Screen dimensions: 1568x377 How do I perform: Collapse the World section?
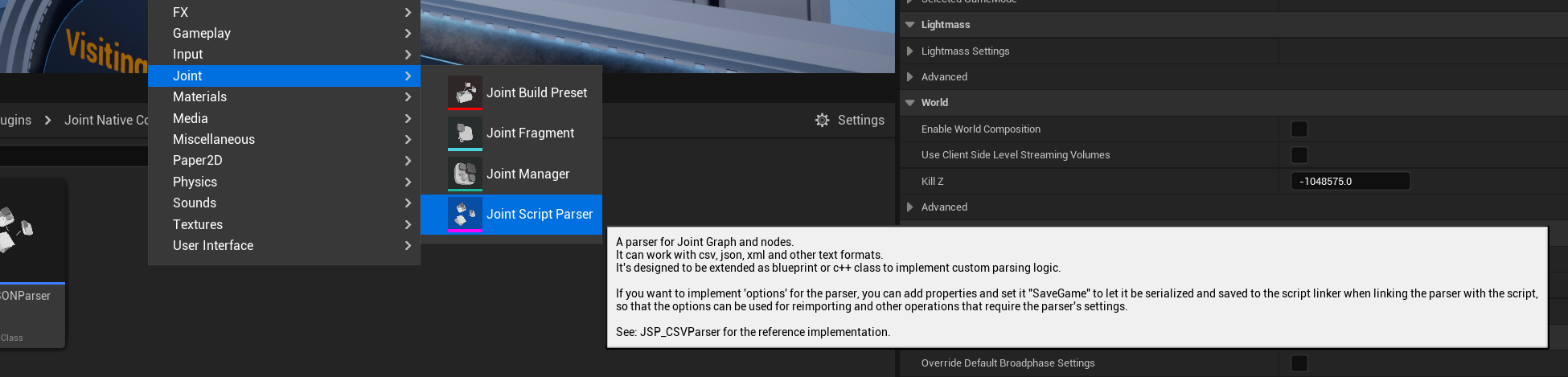click(x=910, y=103)
